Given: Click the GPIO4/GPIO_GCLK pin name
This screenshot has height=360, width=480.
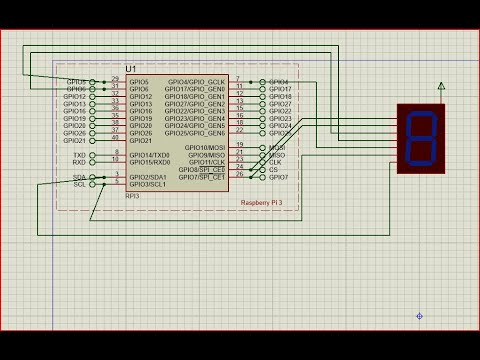Looking at the screenshot, I should click(x=196, y=82).
